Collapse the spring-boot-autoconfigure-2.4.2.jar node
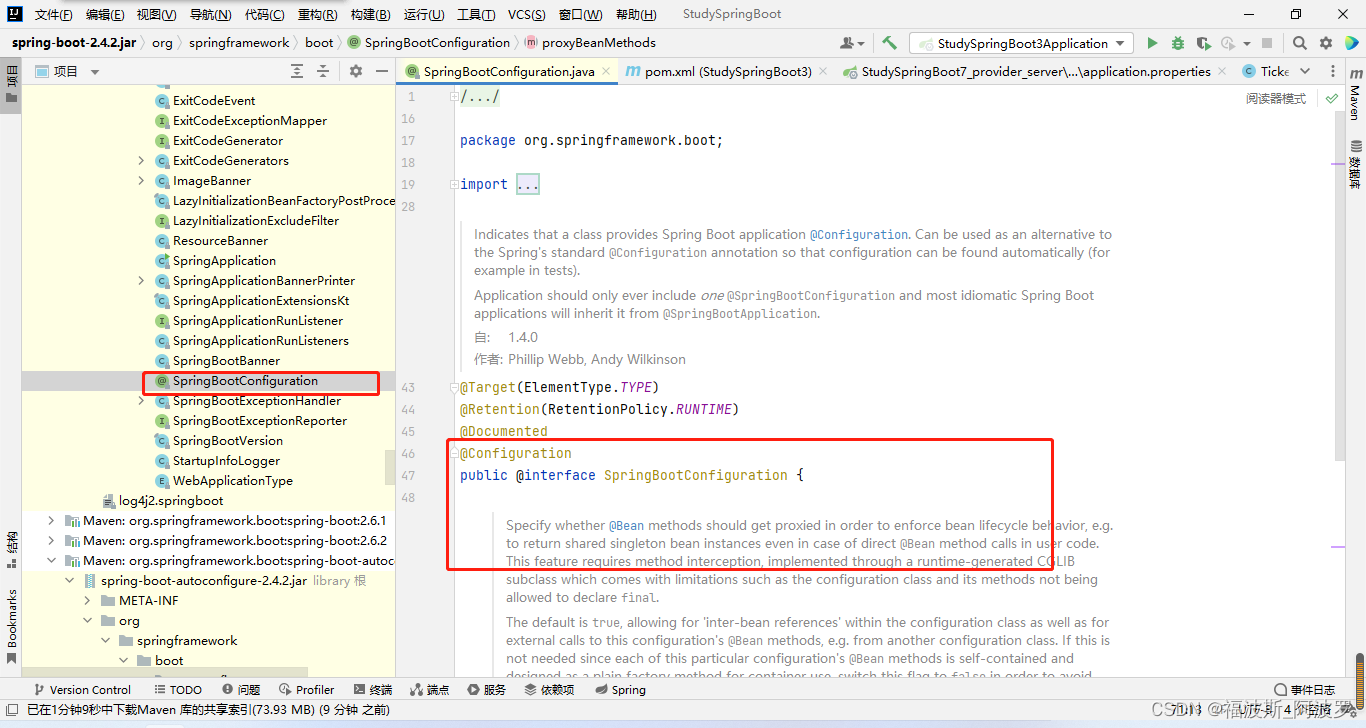 click(x=69, y=581)
